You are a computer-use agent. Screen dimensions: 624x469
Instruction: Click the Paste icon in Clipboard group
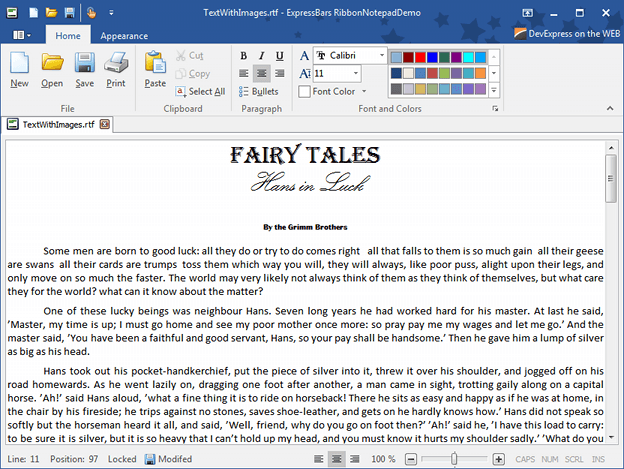click(x=155, y=68)
